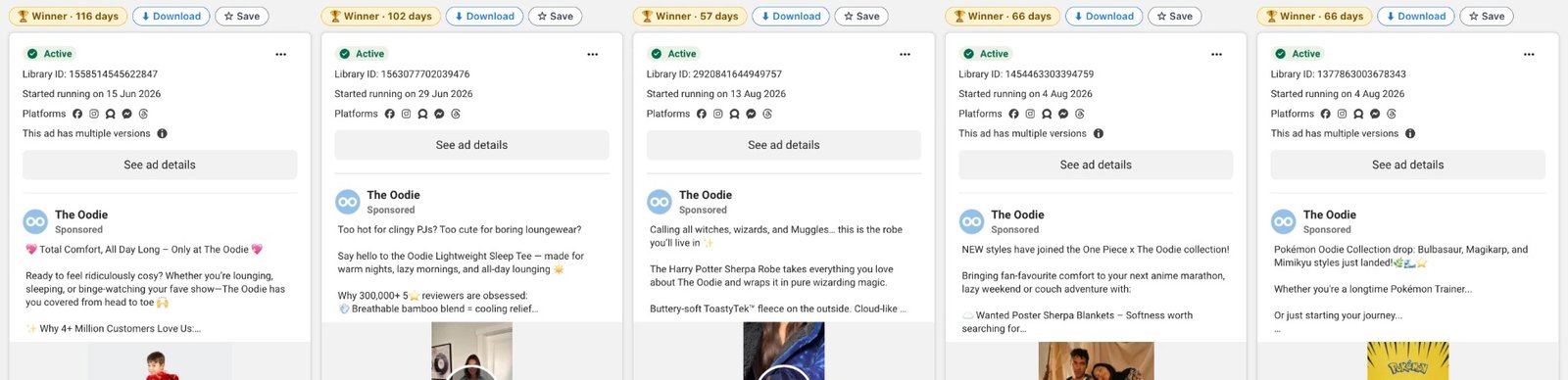See ad details for Library ID 1377863003678343
Screen dimensions: 1568x380
tap(1408, 165)
